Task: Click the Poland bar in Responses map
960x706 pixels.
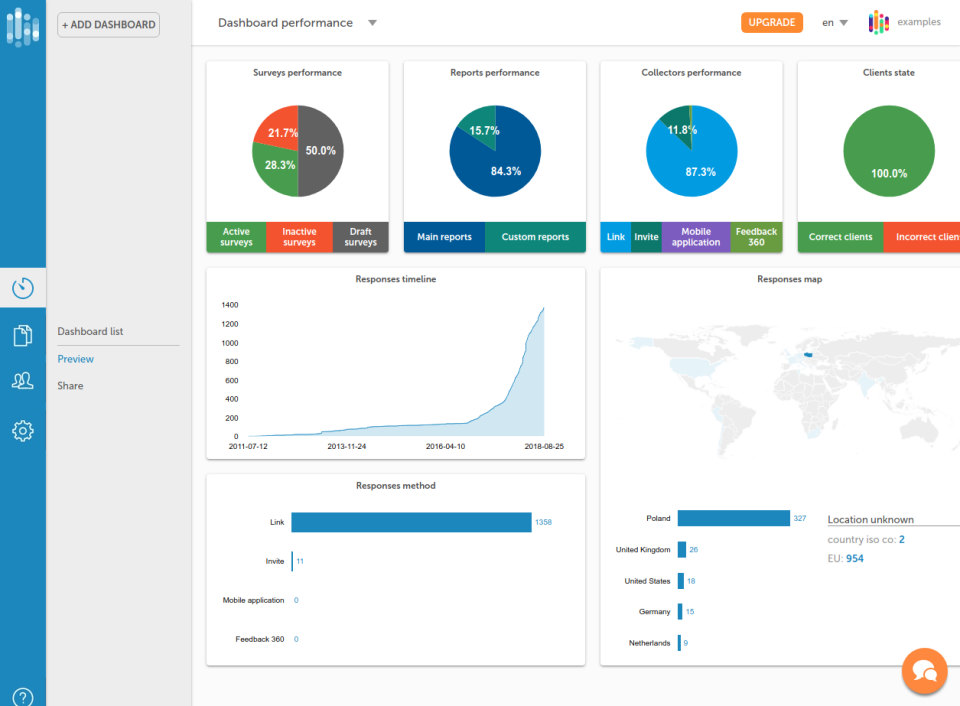Action: point(733,518)
